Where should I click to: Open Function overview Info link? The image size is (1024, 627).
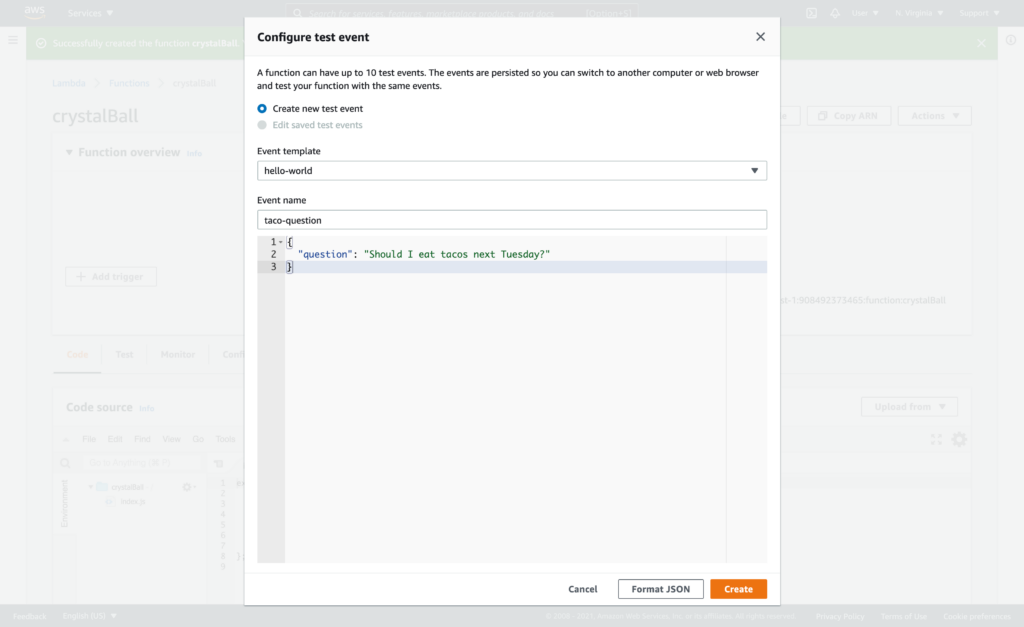(x=195, y=153)
